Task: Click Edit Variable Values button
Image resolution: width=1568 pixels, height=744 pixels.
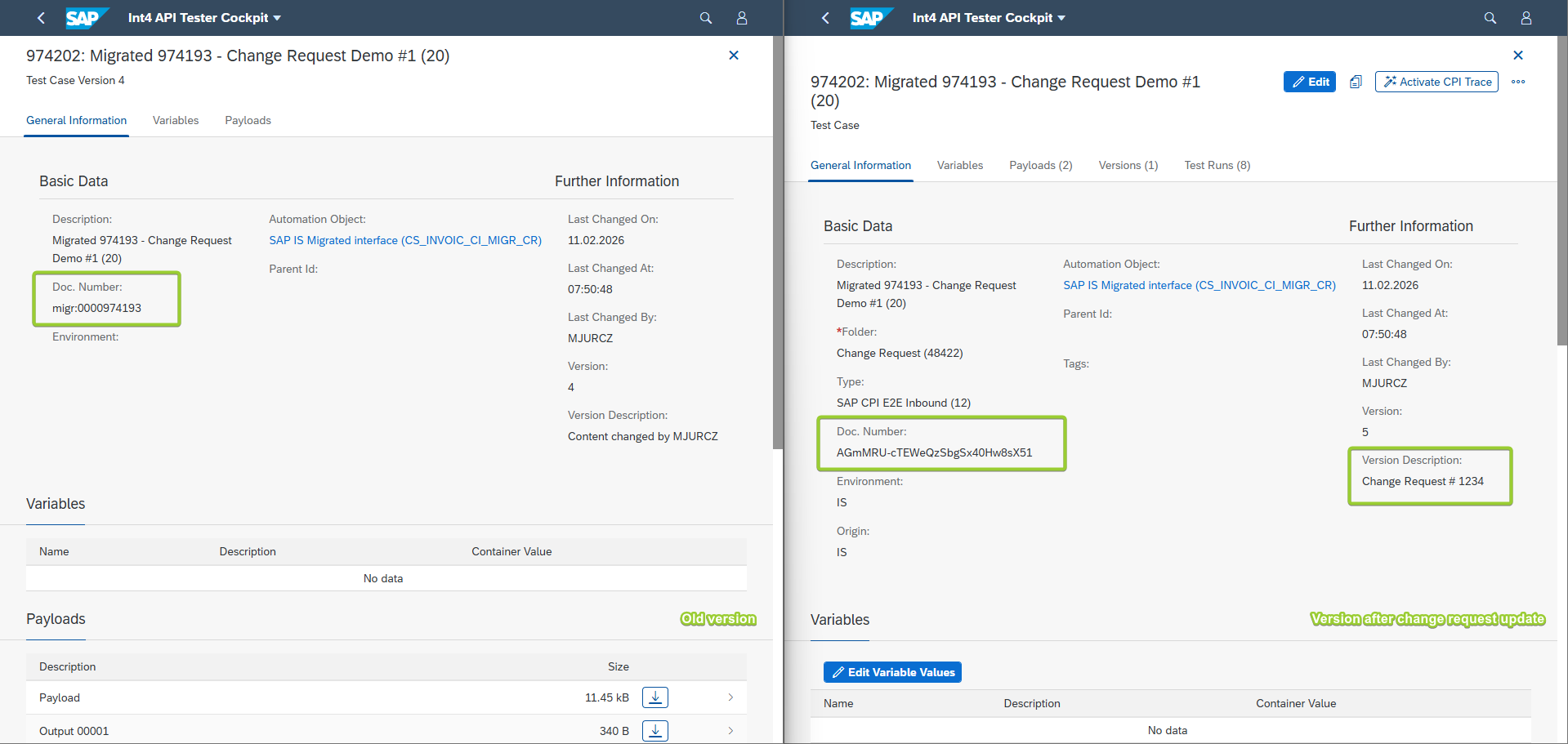Action: click(x=892, y=672)
